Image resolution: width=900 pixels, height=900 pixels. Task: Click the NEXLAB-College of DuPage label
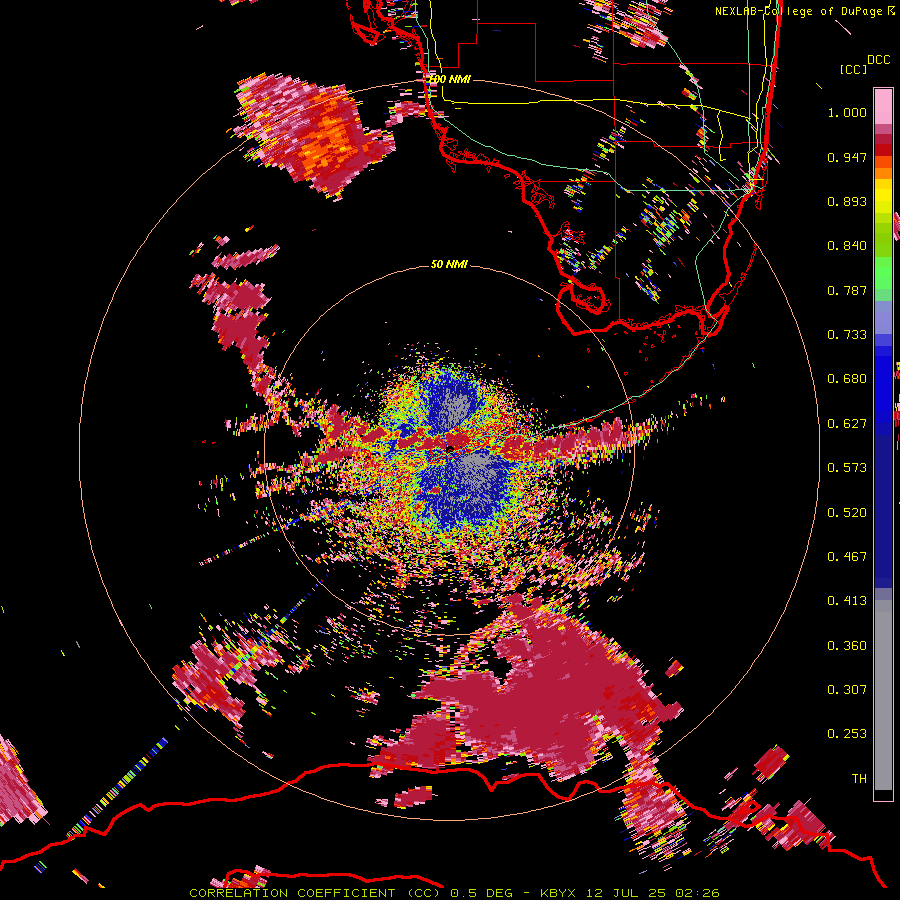pyautogui.click(x=798, y=11)
